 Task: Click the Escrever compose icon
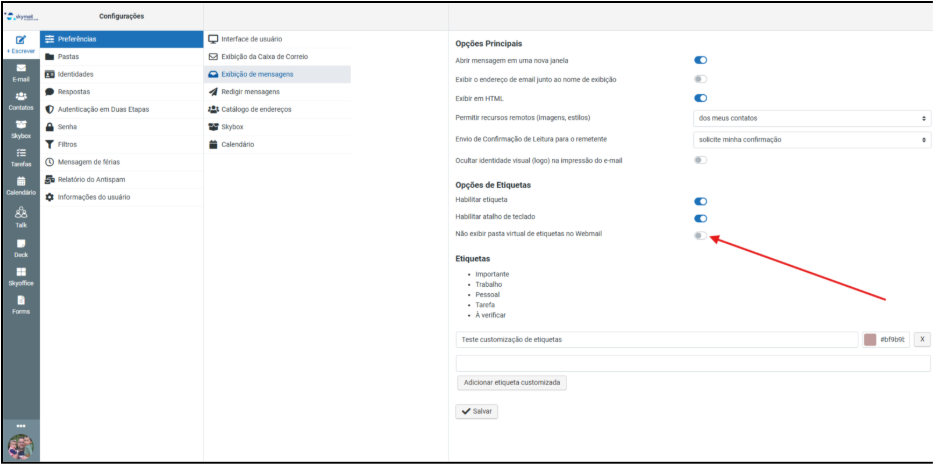point(20,43)
